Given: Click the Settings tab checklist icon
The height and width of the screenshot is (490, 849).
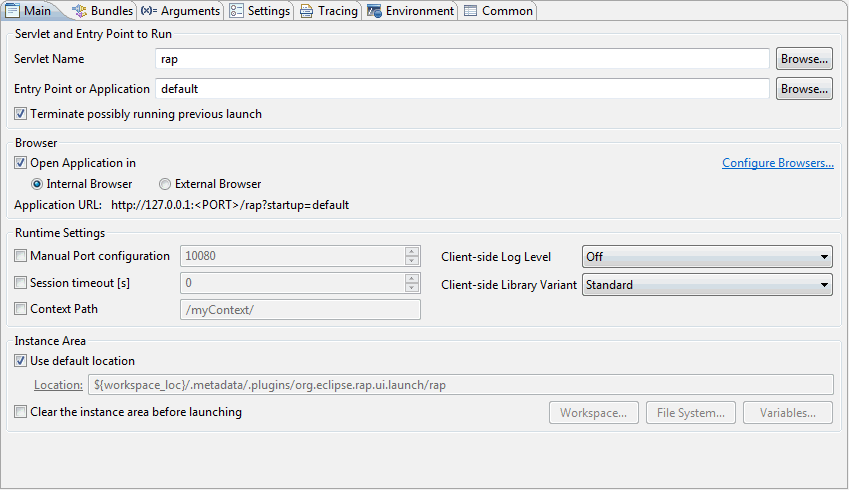Looking at the screenshot, I should [x=236, y=11].
